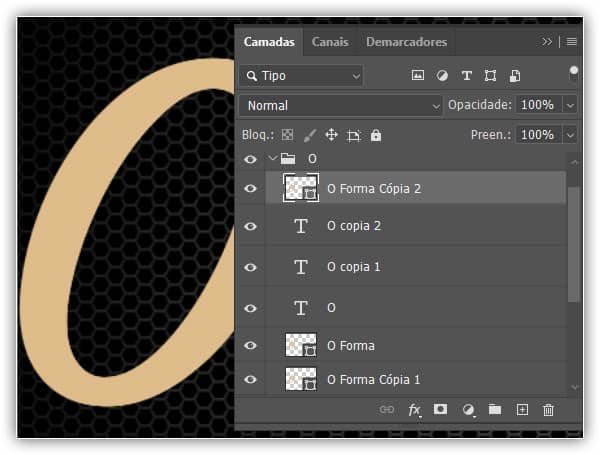Image resolution: width=600 pixels, height=455 pixels.
Task: Create new fill or adjustment layer
Action: tap(468, 410)
